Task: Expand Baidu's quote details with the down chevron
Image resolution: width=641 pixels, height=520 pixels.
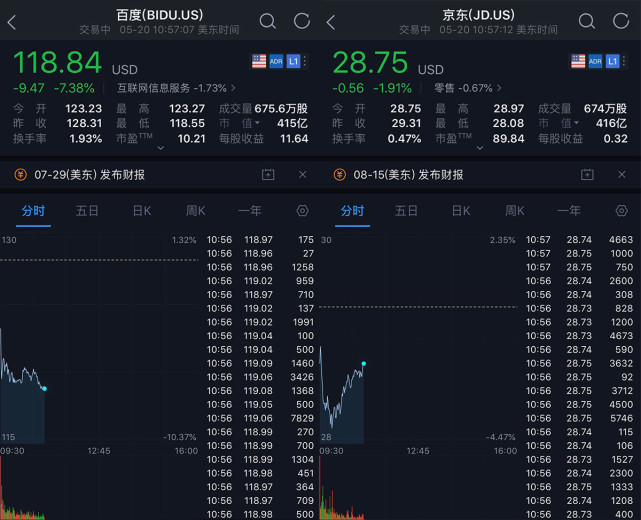Action: point(161,148)
